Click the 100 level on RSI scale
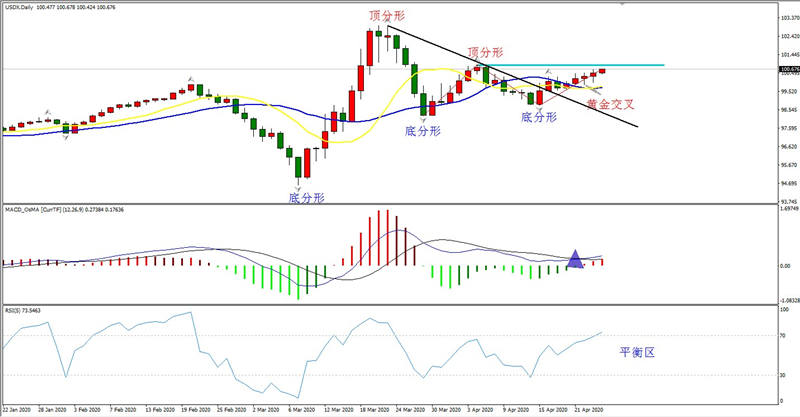 tap(784, 310)
